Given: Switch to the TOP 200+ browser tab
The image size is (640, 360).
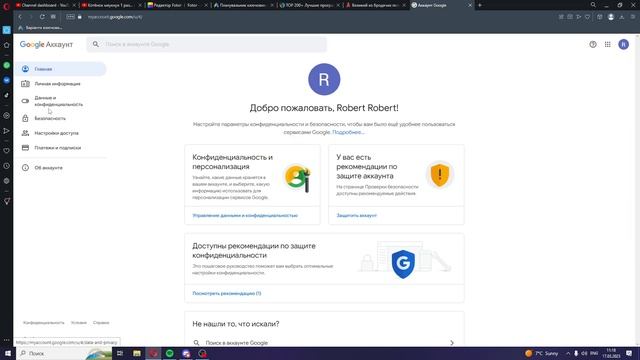Looking at the screenshot, I should coord(309,5).
